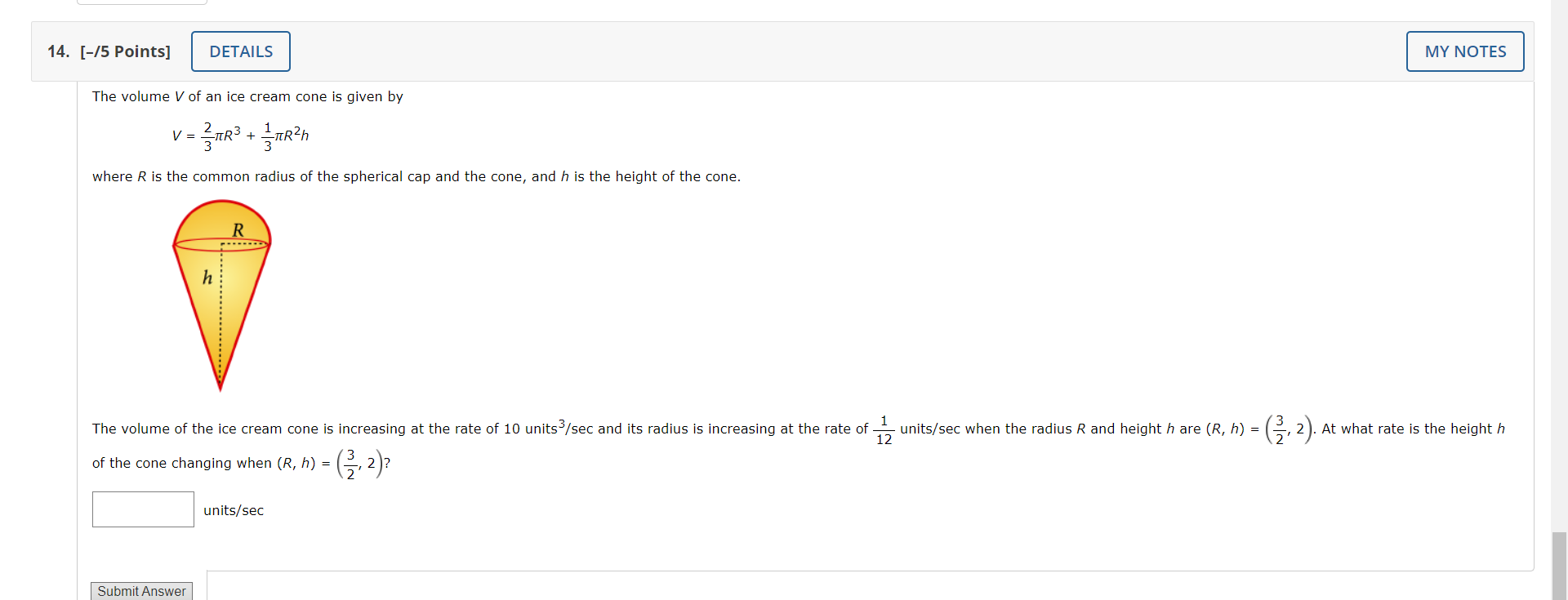
Task: Click the ice cream cone diagram
Action: pos(221,296)
